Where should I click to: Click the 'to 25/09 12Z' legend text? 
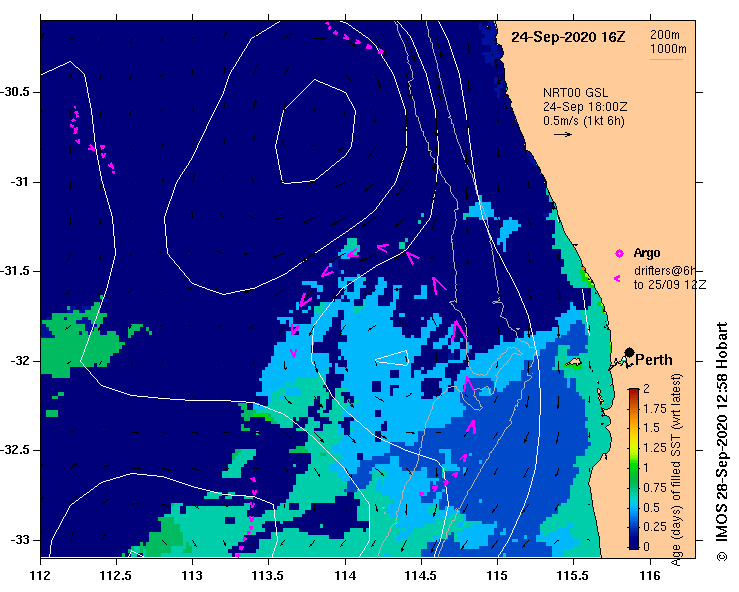point(670,285)
